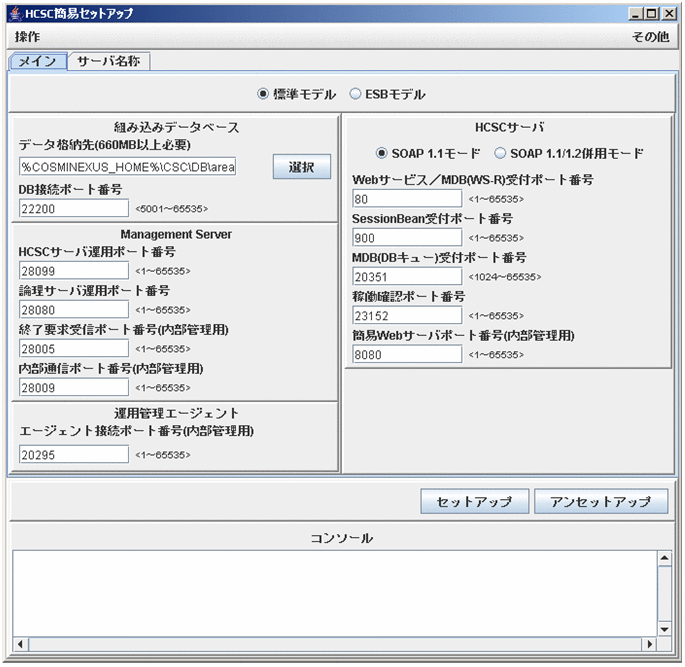Click the アンセットアップ button

click(601, 501)
